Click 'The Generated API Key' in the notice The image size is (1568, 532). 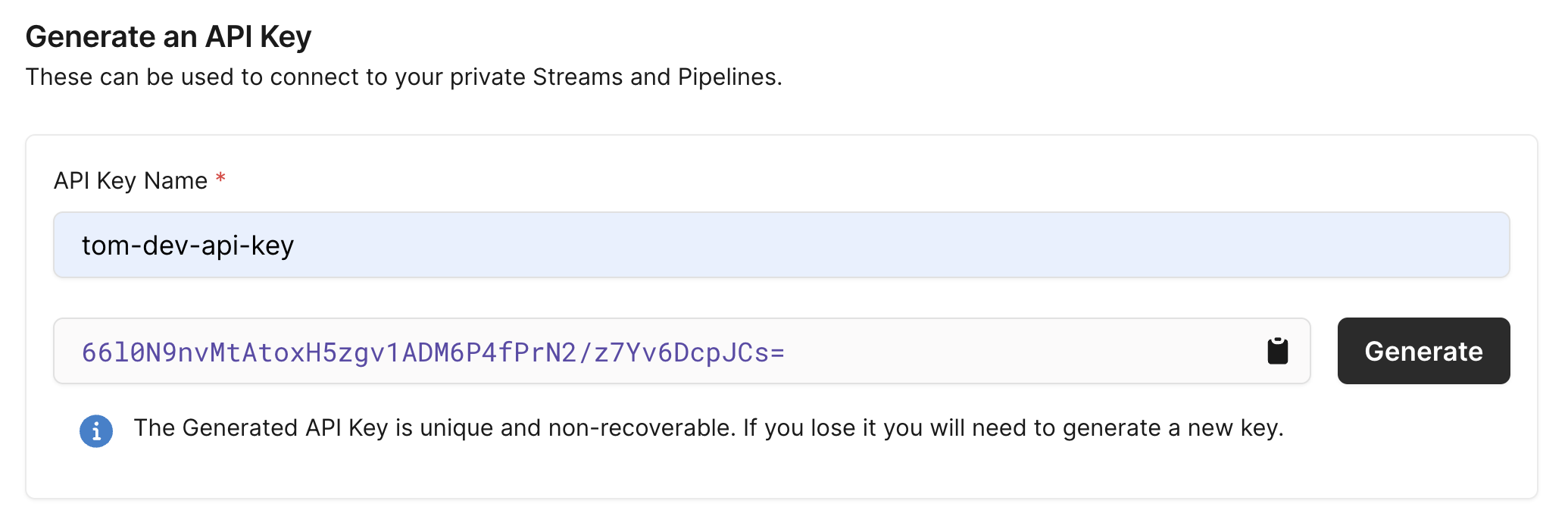tap(261, 428)
